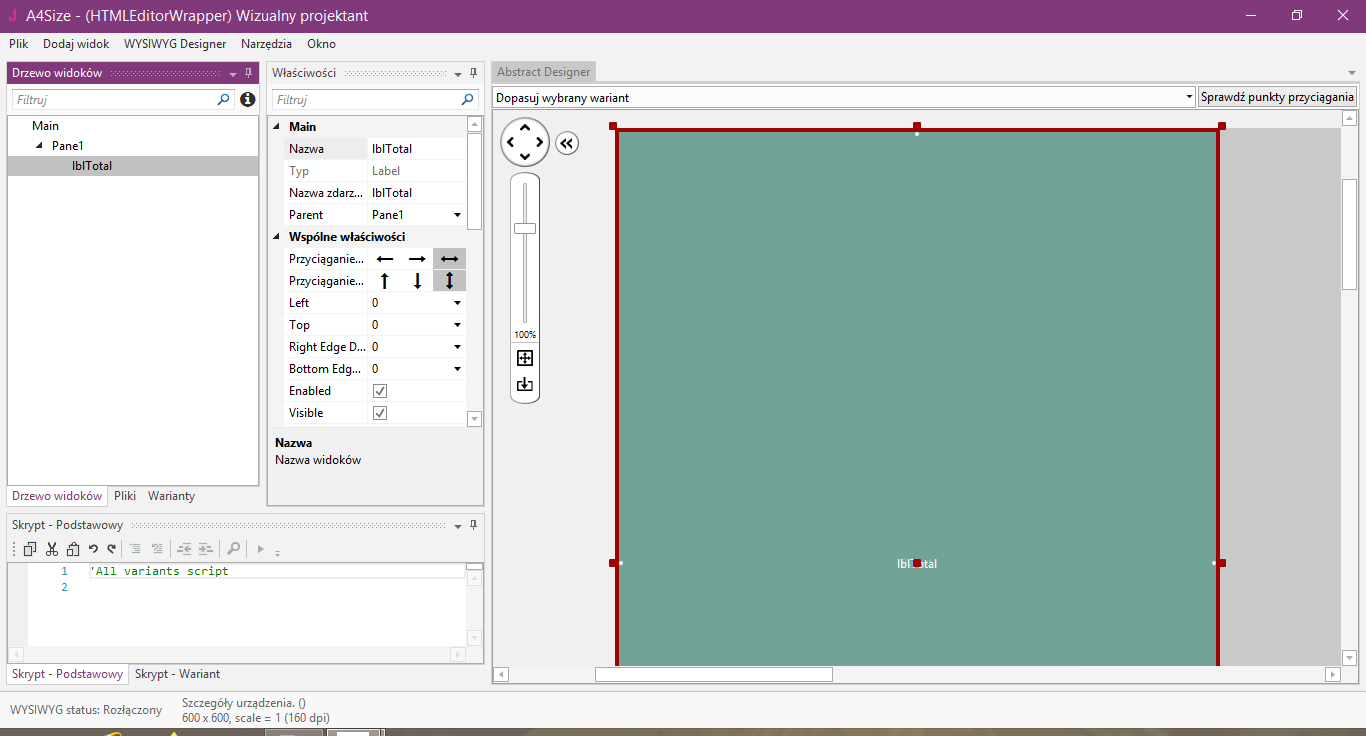The height and width of the screenshot is (736, 1366).
Task: Click the undo arrow in script toolbar
Action: 93,549
